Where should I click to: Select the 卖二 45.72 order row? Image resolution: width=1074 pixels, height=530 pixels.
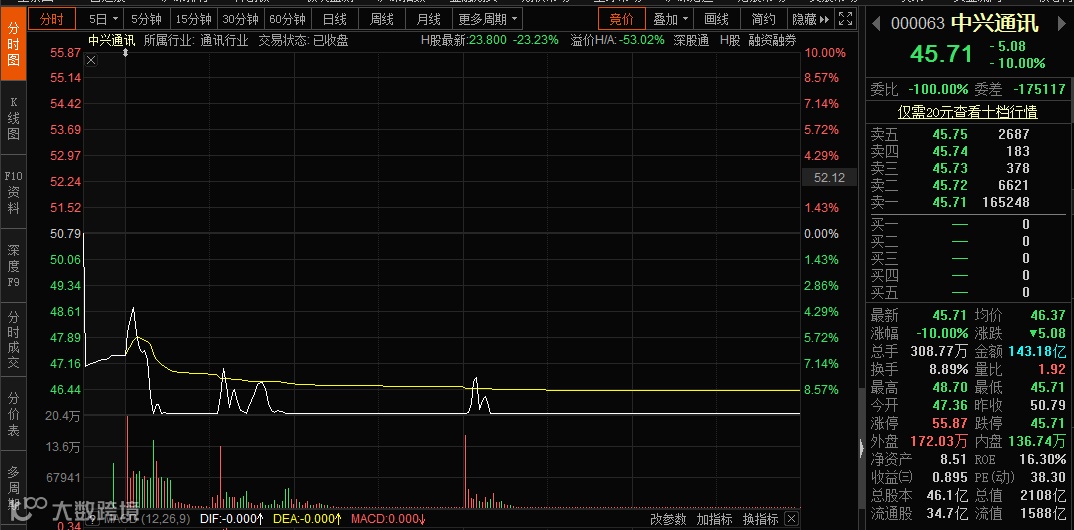coord(968,185)
